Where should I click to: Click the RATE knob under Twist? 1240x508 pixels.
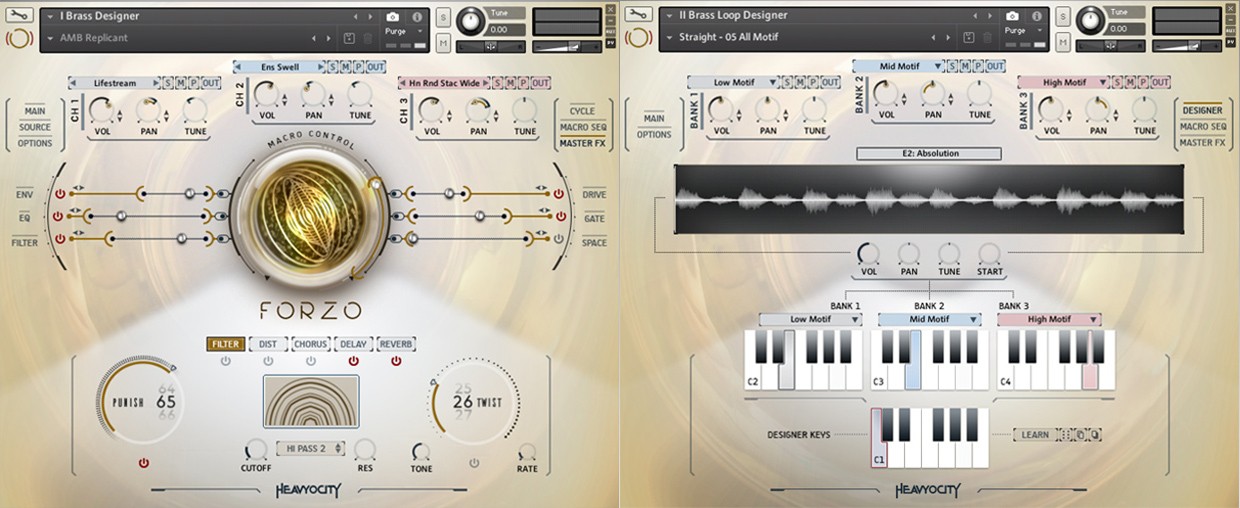(527, 453)
